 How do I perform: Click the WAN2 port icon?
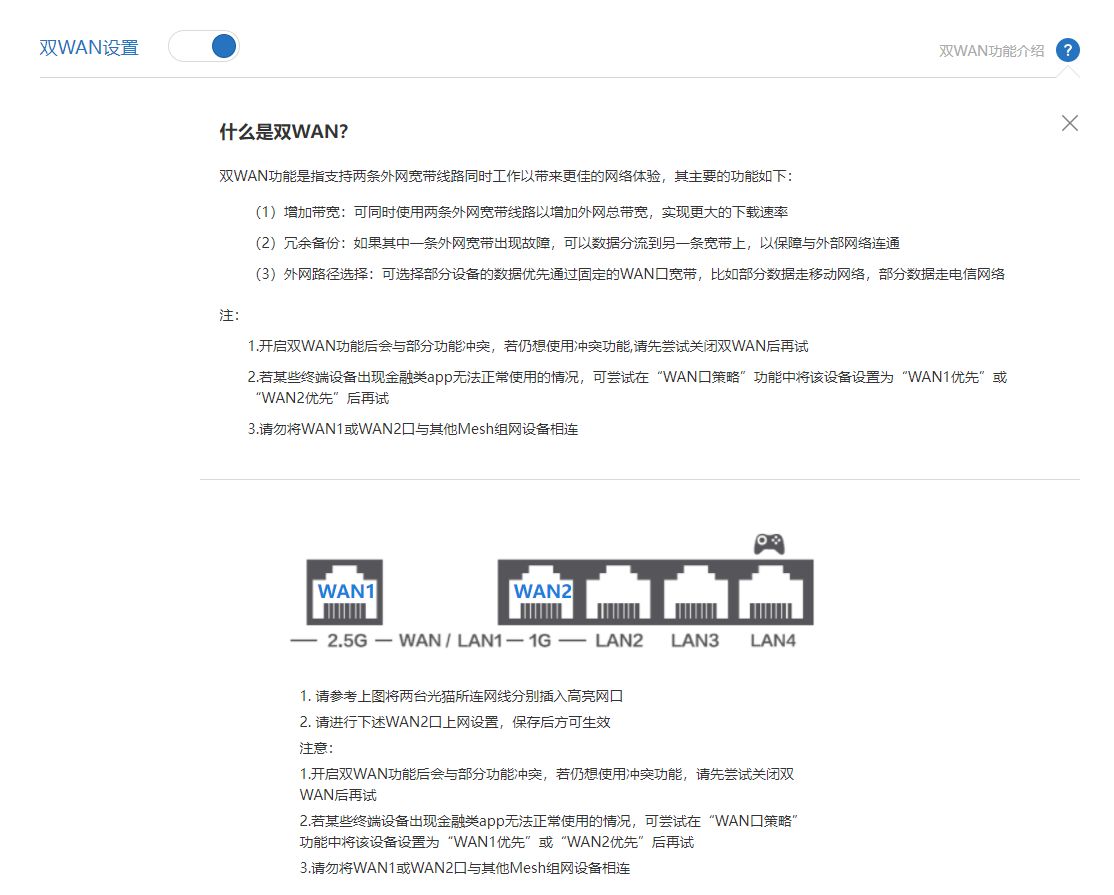pyautogui.click(x=542, y=592)
